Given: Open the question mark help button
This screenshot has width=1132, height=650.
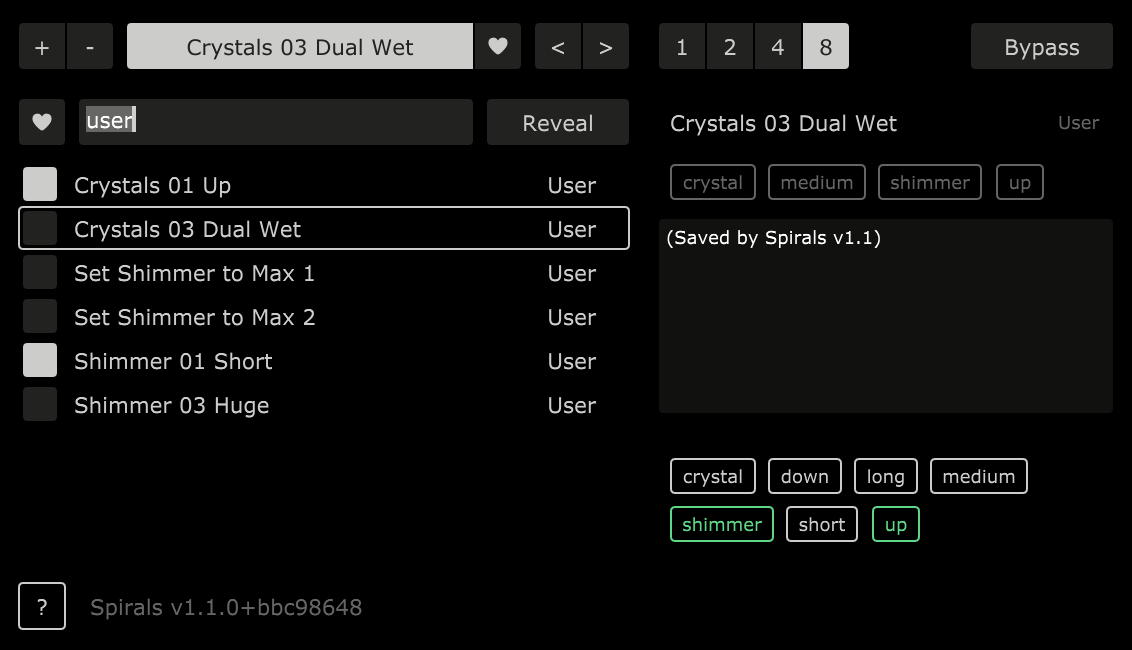Looking at the screenshot, I should pos(42,606).
